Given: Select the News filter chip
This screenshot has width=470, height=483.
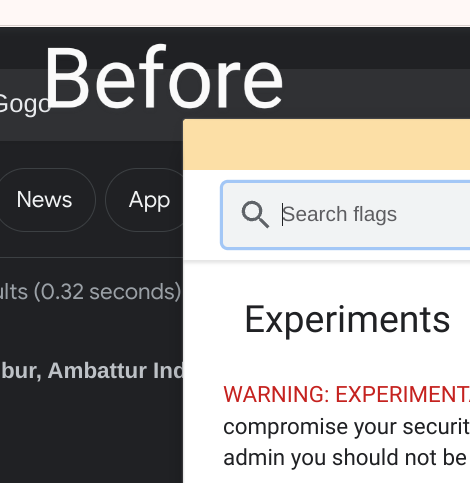Looking at the screenshot, I should [x=44, y=200].
